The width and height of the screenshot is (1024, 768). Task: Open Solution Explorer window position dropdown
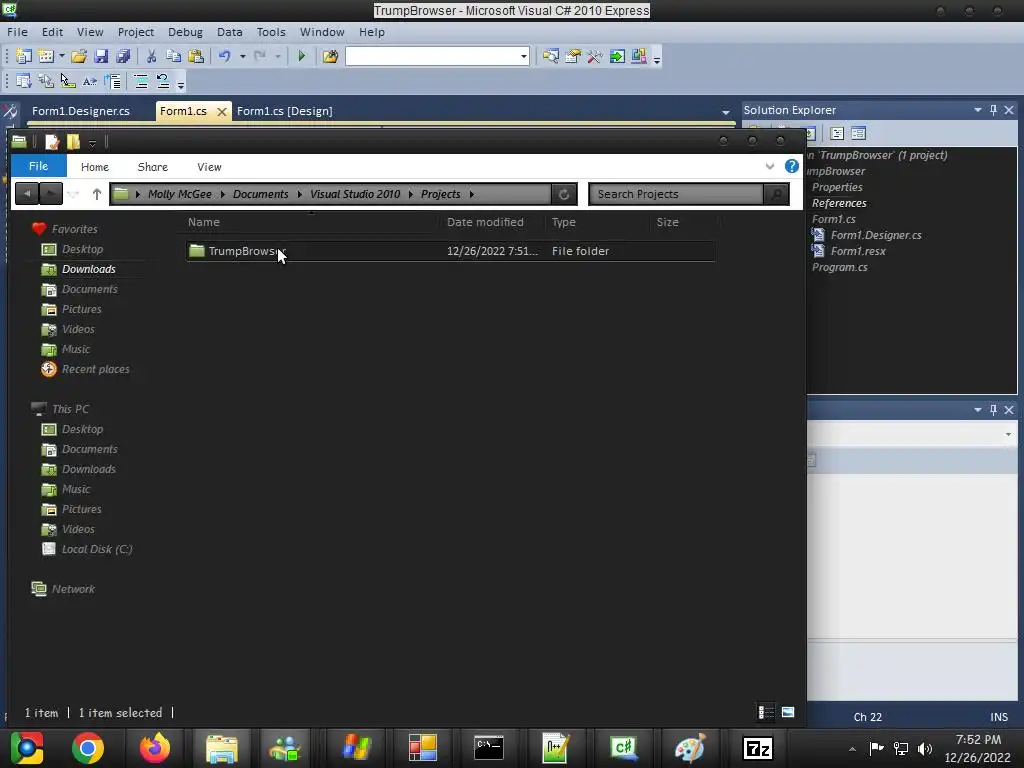[978, 110]
